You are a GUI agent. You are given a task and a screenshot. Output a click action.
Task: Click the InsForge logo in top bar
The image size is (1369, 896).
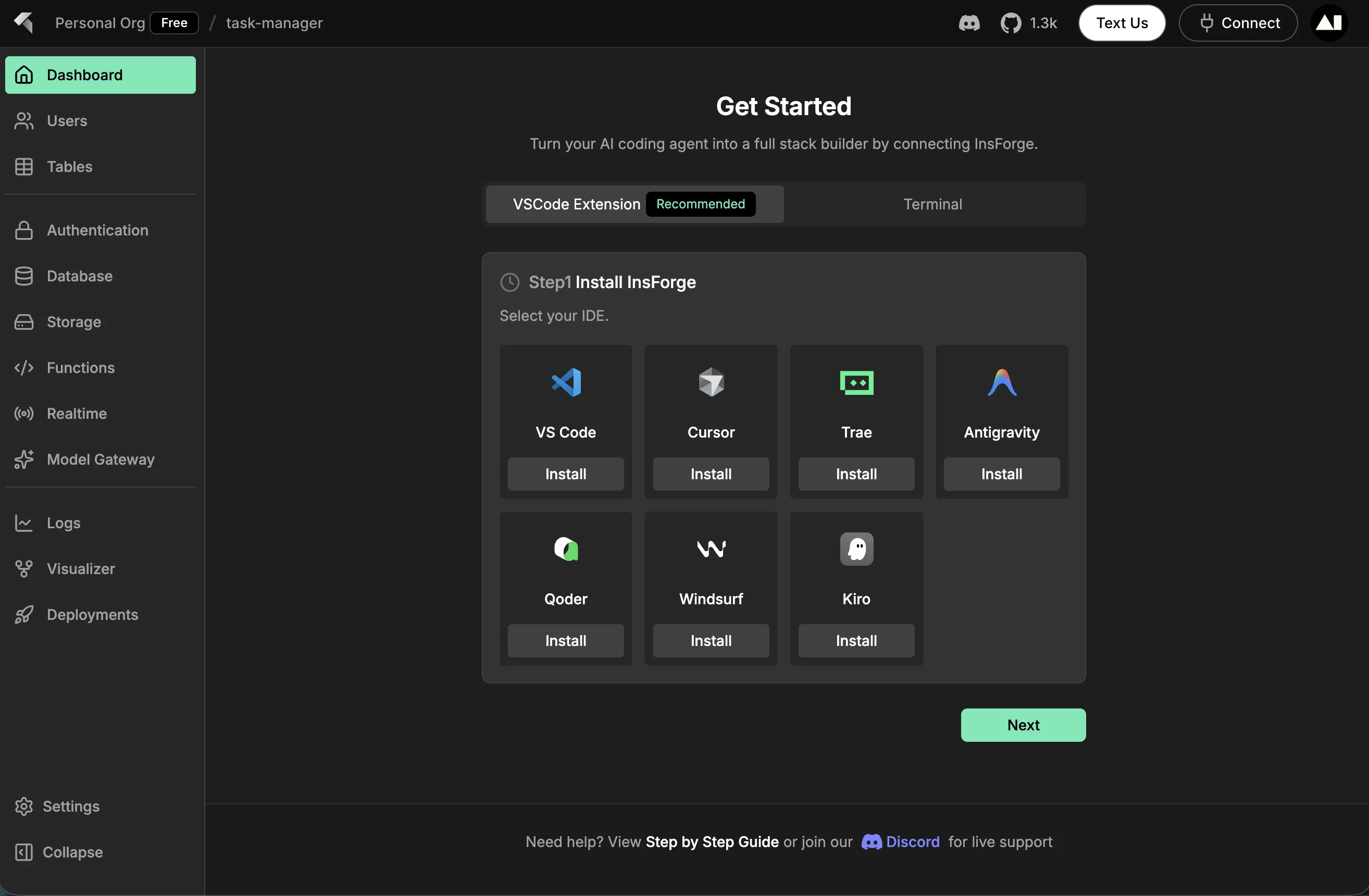coord(23,23)
